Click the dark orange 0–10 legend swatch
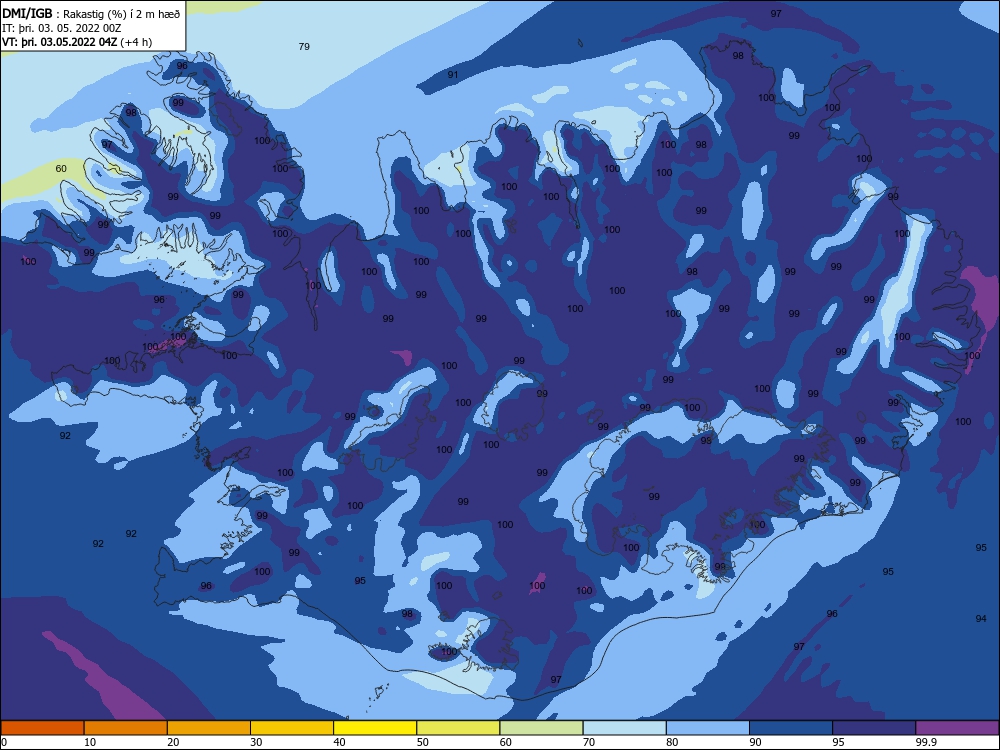Viewport: 1000px width, 750px height. (42, 728)
